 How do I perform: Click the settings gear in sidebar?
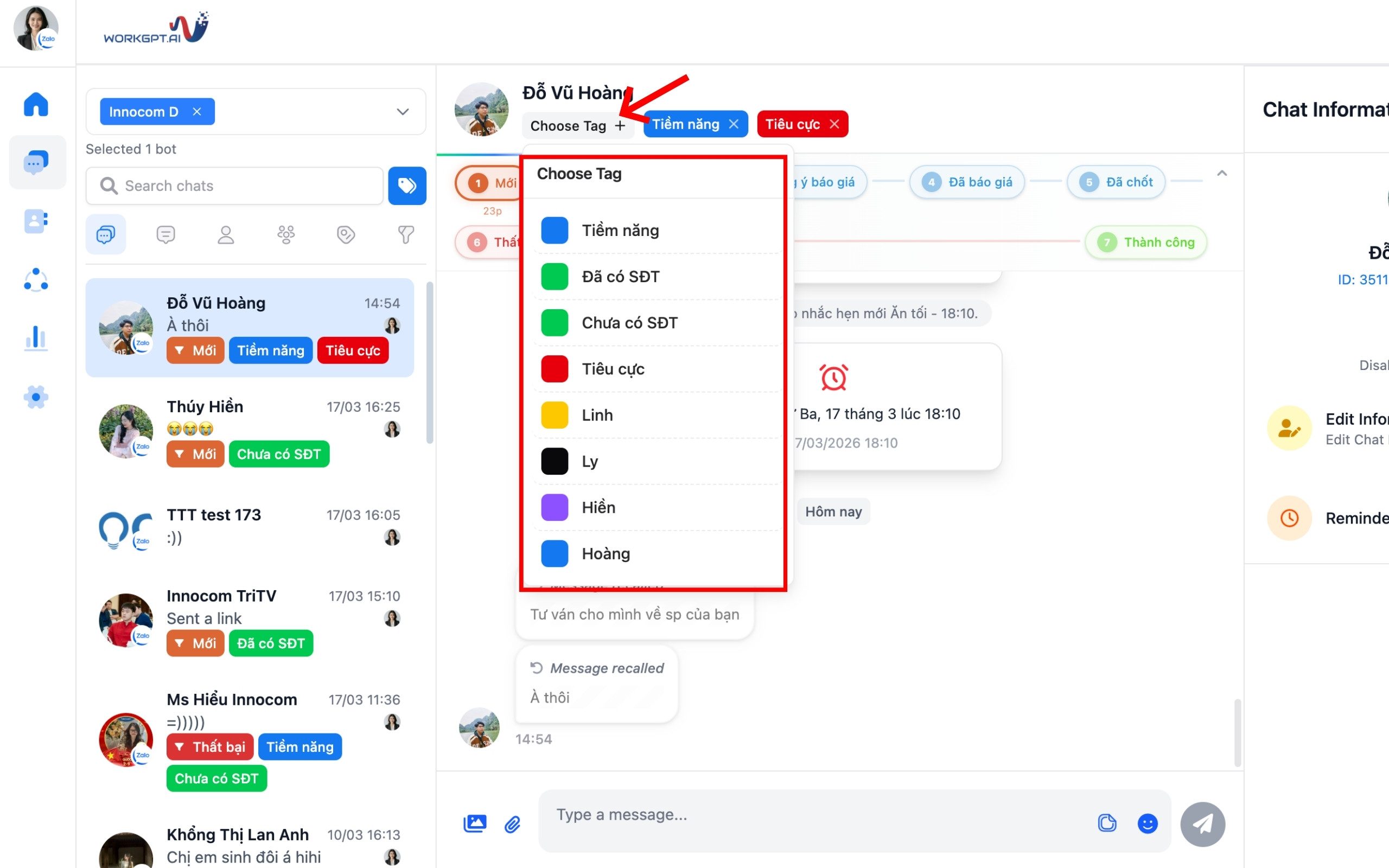click(x=36, y=397)
